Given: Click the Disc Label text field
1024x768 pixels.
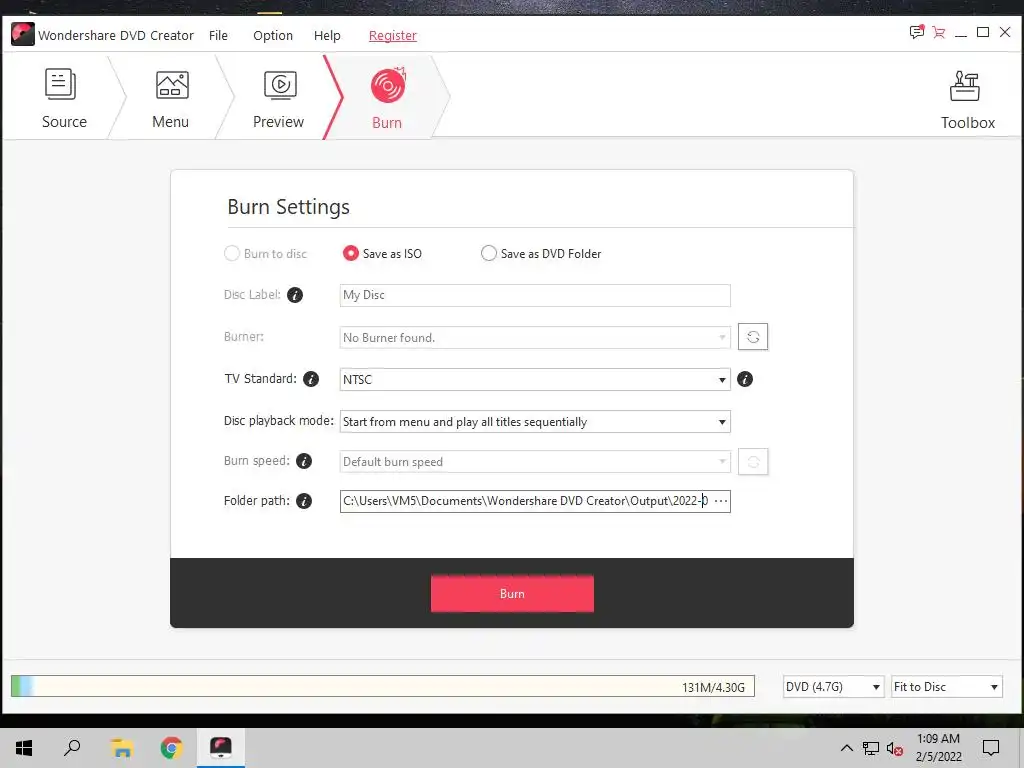Looking at the screenshot, I should pyautogui.click(x=535, y=295).
